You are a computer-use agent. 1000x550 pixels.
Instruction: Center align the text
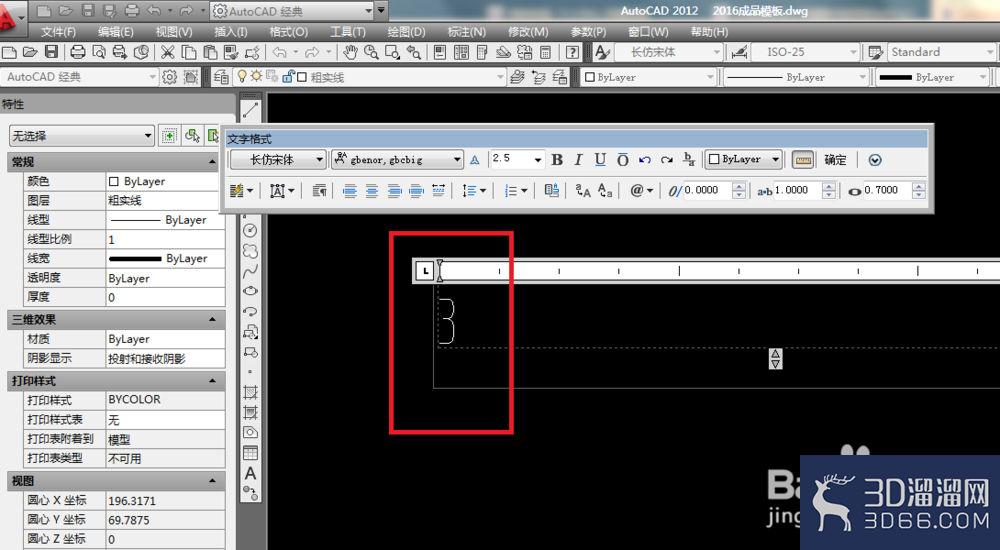pos(372,190)
